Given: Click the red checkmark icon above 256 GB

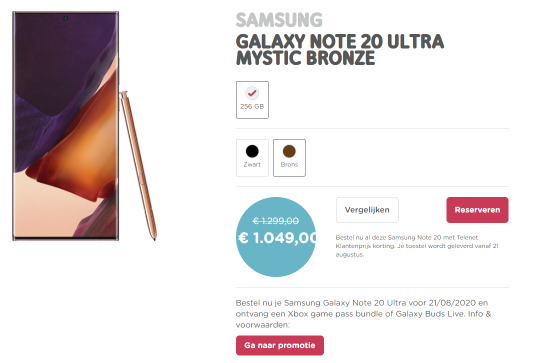Looking at the screenshot, I should (252, 93).
